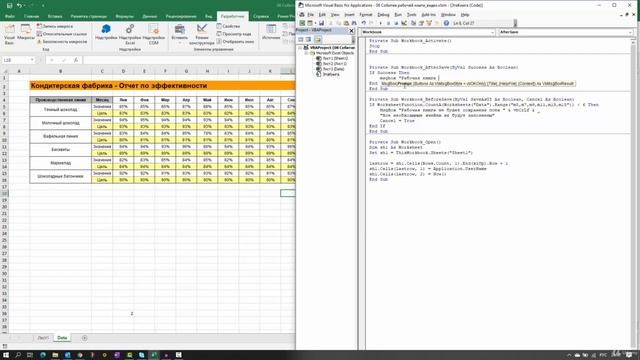Open Свойства in Excel developer ribbon
Screen dimensions: 640x360
(x=228, y=26)
